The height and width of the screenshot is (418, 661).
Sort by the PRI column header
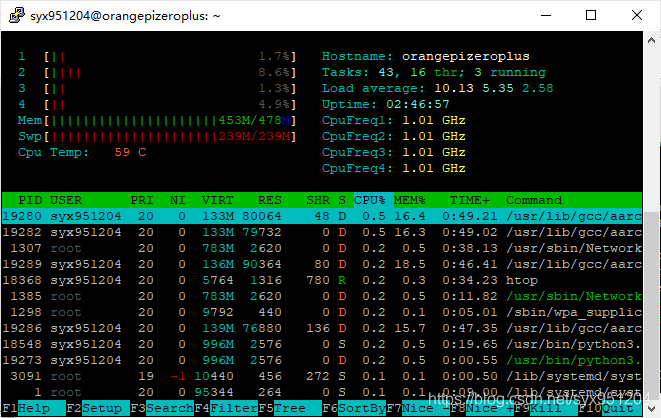pyautogui.click(x=142, y=200)
